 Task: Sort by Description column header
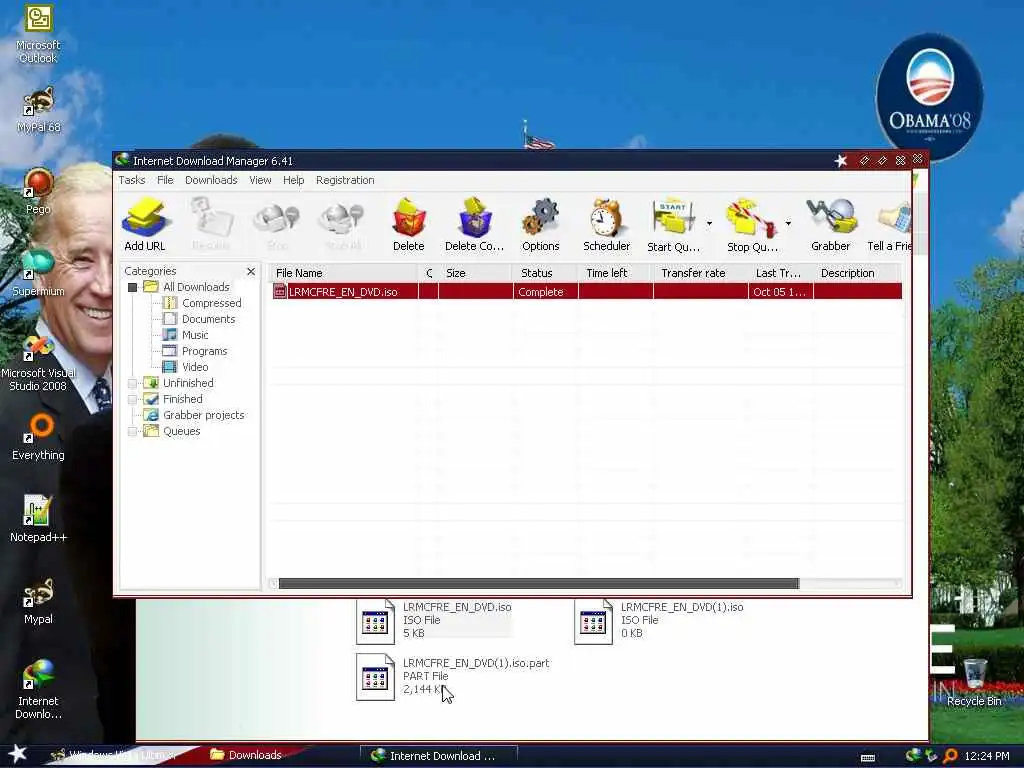(x=858, y=273)
